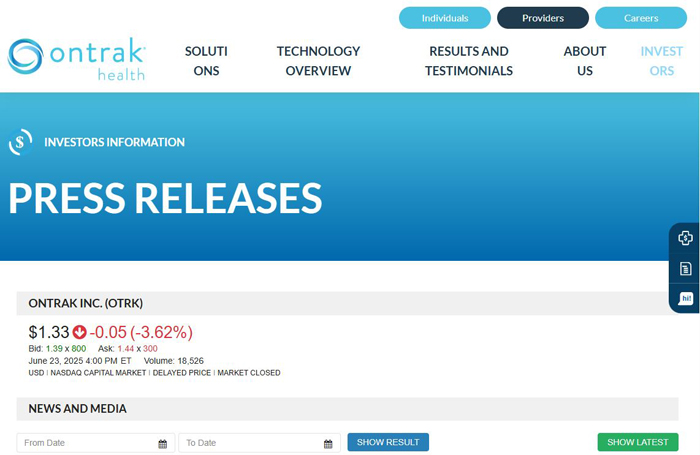Click the DELAYED PRICE label

point(182,373)
